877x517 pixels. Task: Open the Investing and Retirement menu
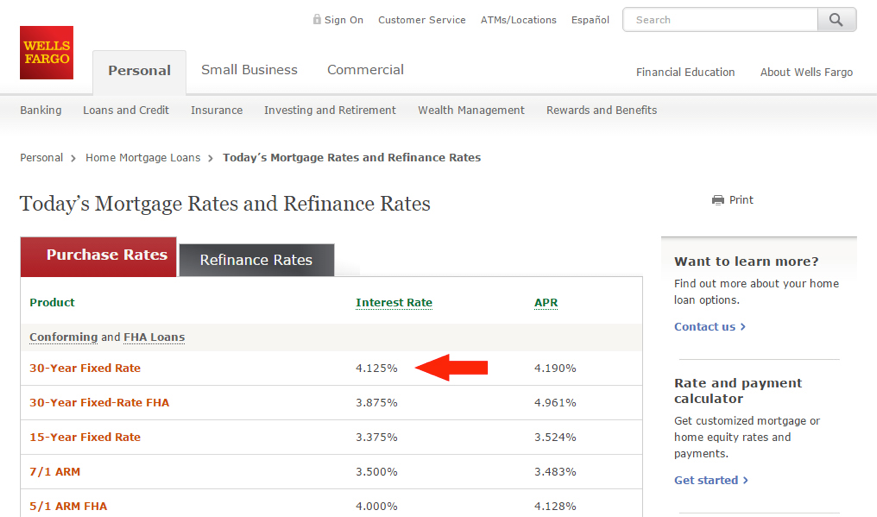click(x=330, y=110)
